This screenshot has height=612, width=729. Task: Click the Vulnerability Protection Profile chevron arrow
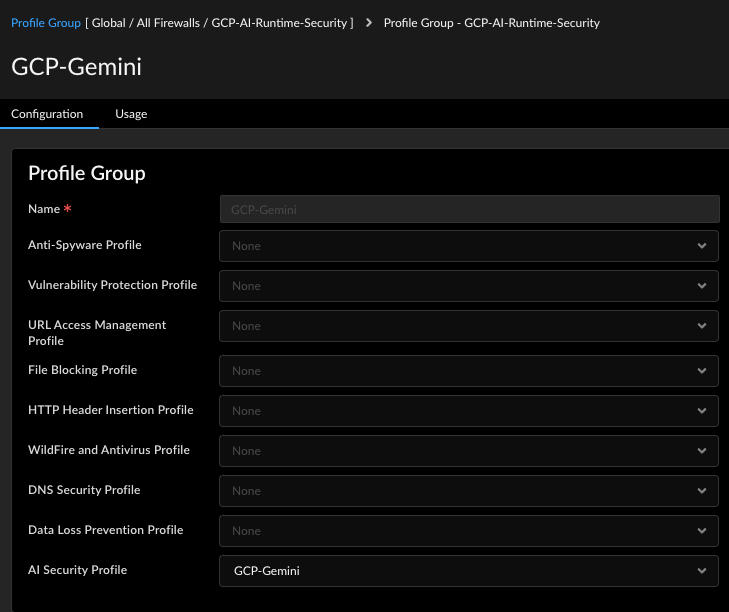tap(702, 286)
